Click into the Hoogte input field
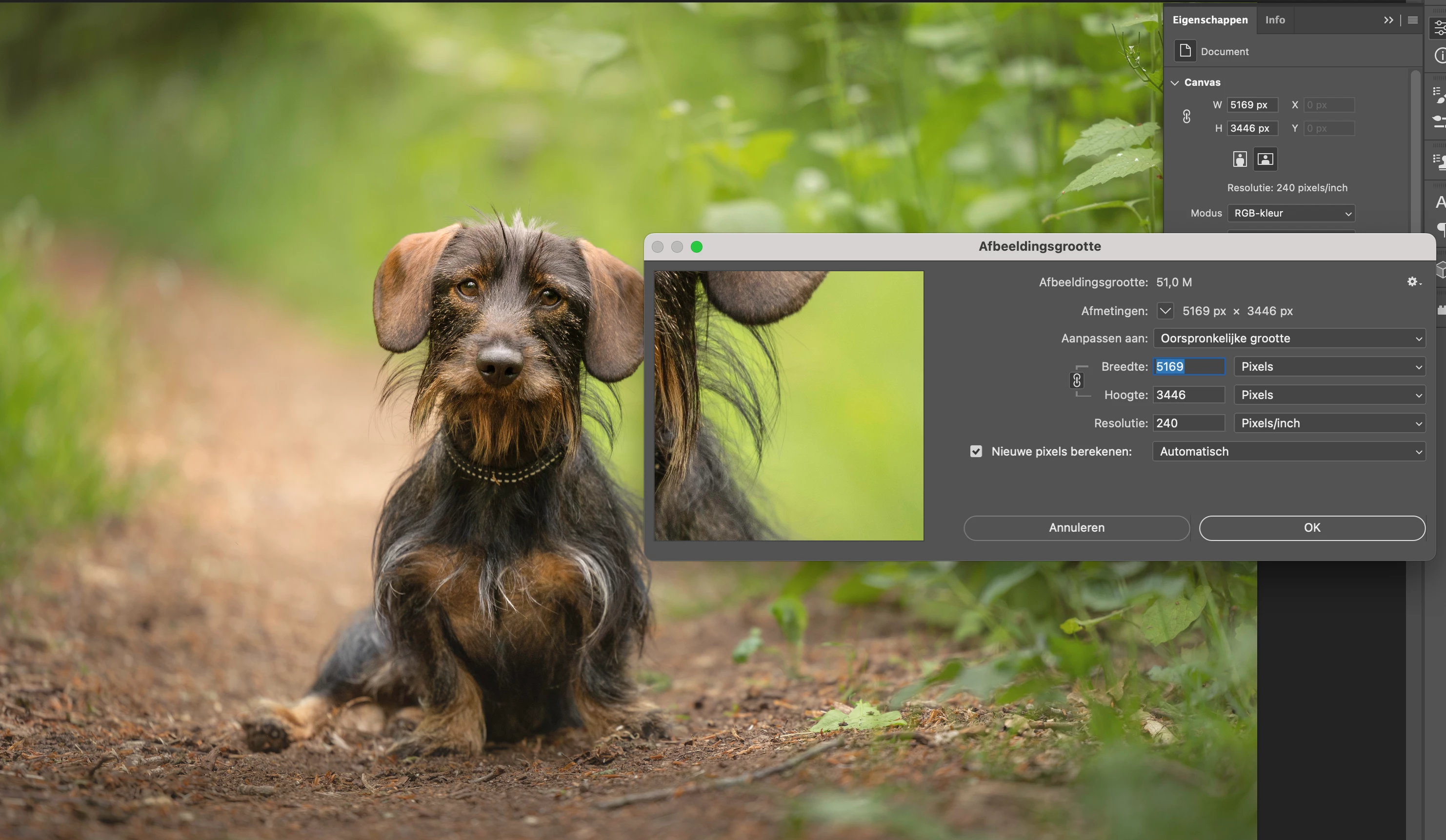 tap(1188, 395)
